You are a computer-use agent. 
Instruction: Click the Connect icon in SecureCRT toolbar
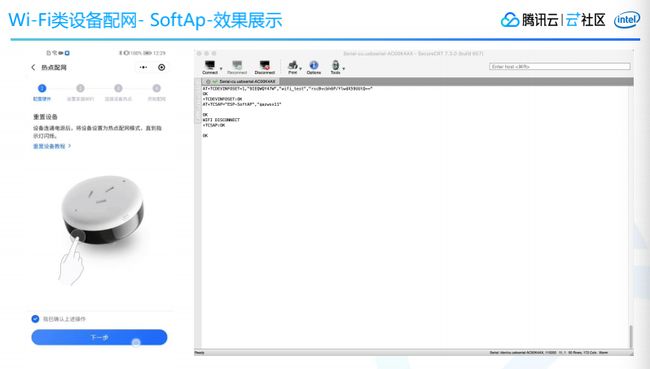(x=210, y=66)
